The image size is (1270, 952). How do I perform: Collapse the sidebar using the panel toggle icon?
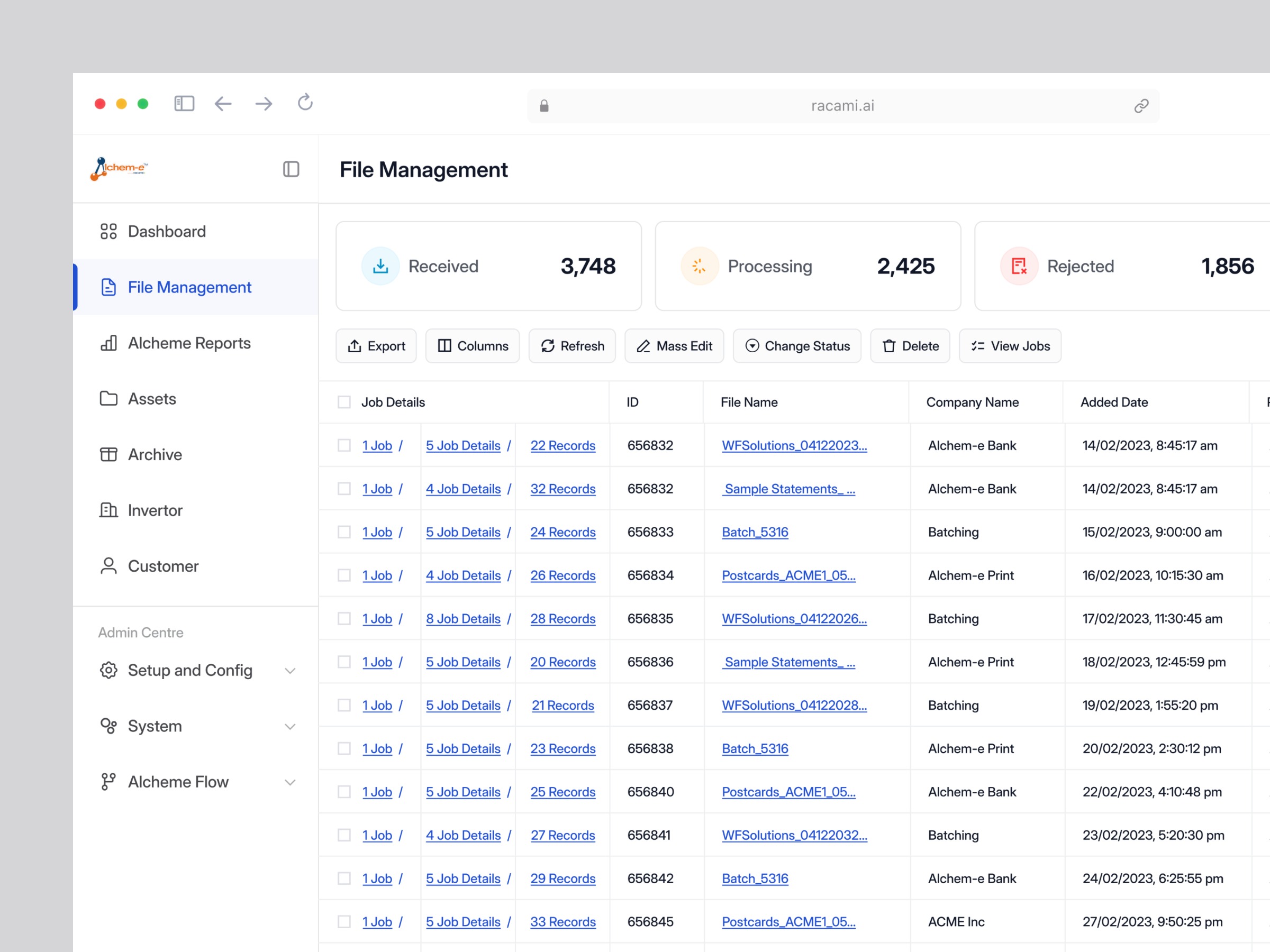pos(291,169)
